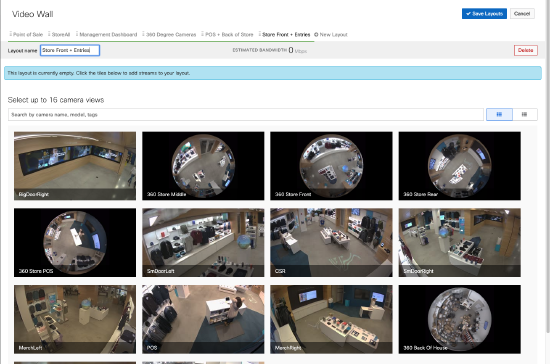Image resolution: width=550 pixels, height=364 pixels.
Task: Add the CSR camera tile
Action: coord(331,242)
